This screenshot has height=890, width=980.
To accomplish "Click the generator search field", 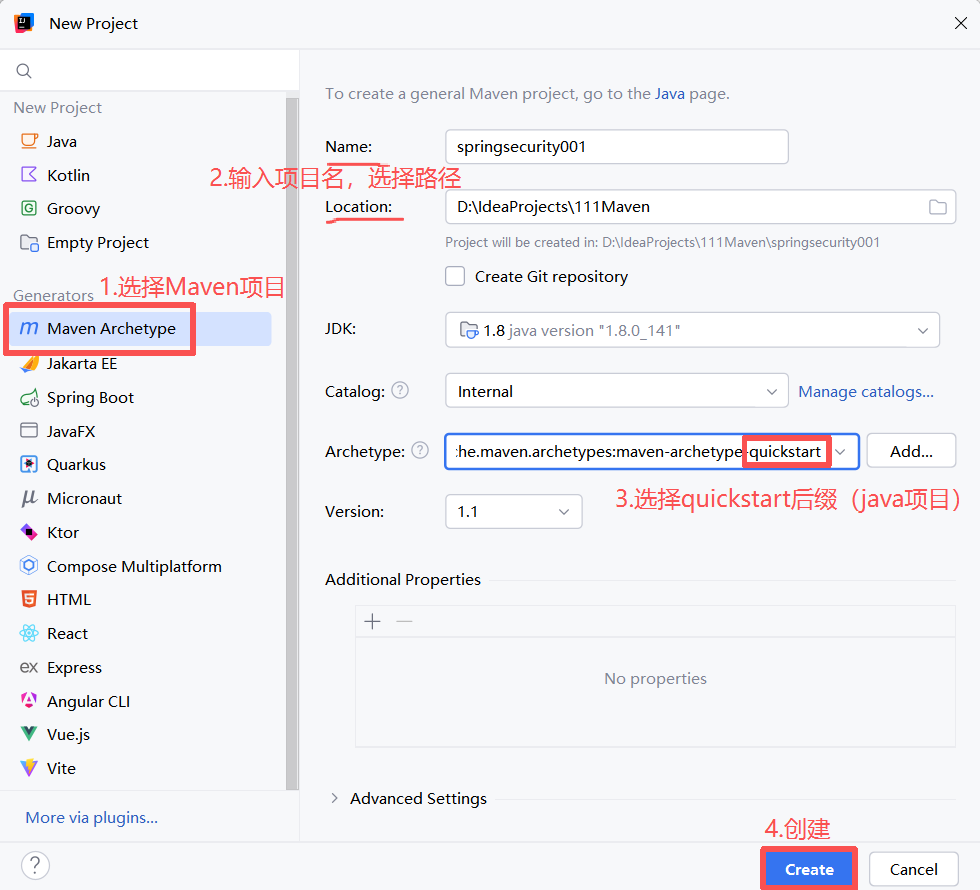I will click(150, 71).
